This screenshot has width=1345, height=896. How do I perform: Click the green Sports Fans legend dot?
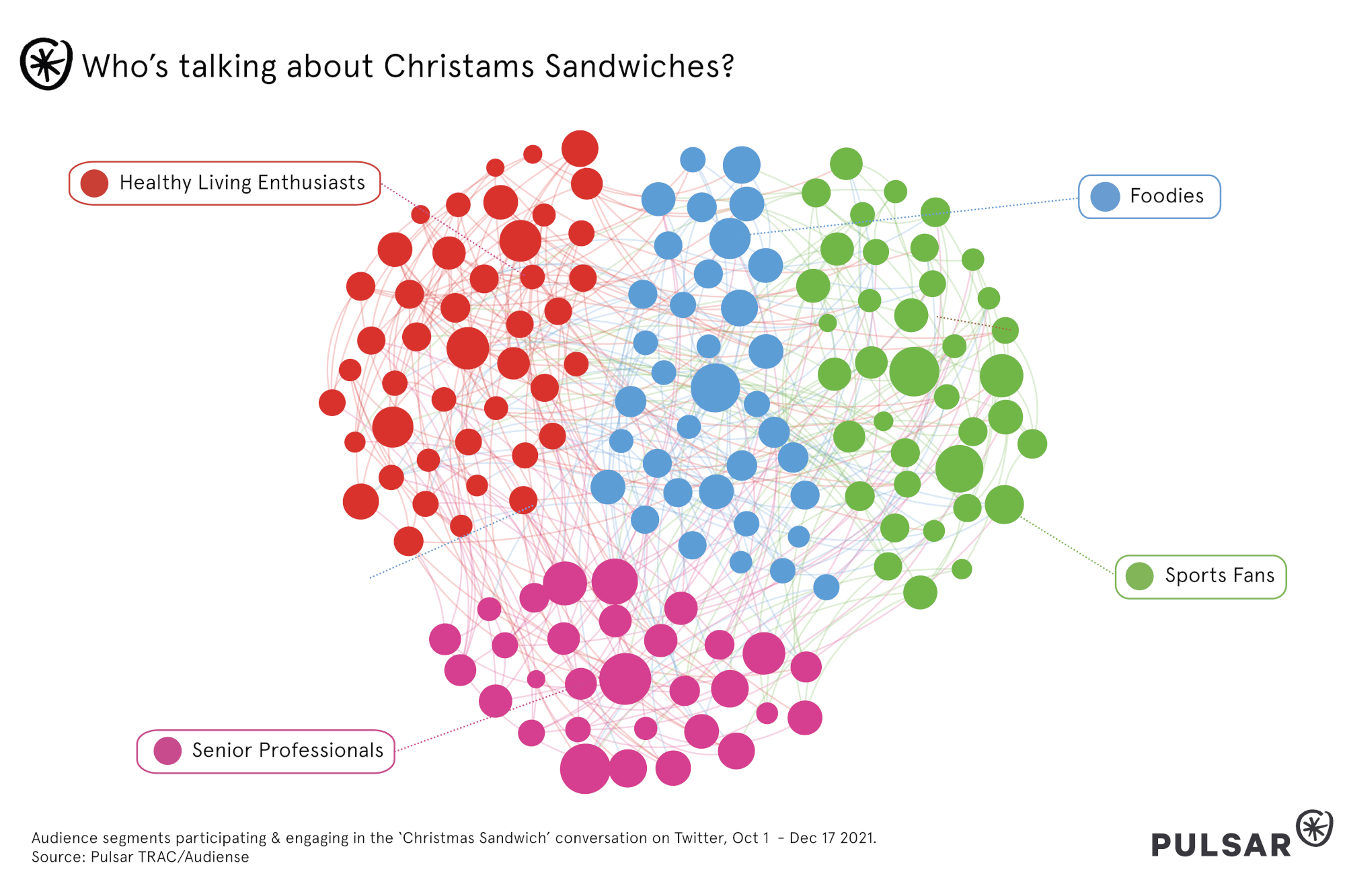1139,576
